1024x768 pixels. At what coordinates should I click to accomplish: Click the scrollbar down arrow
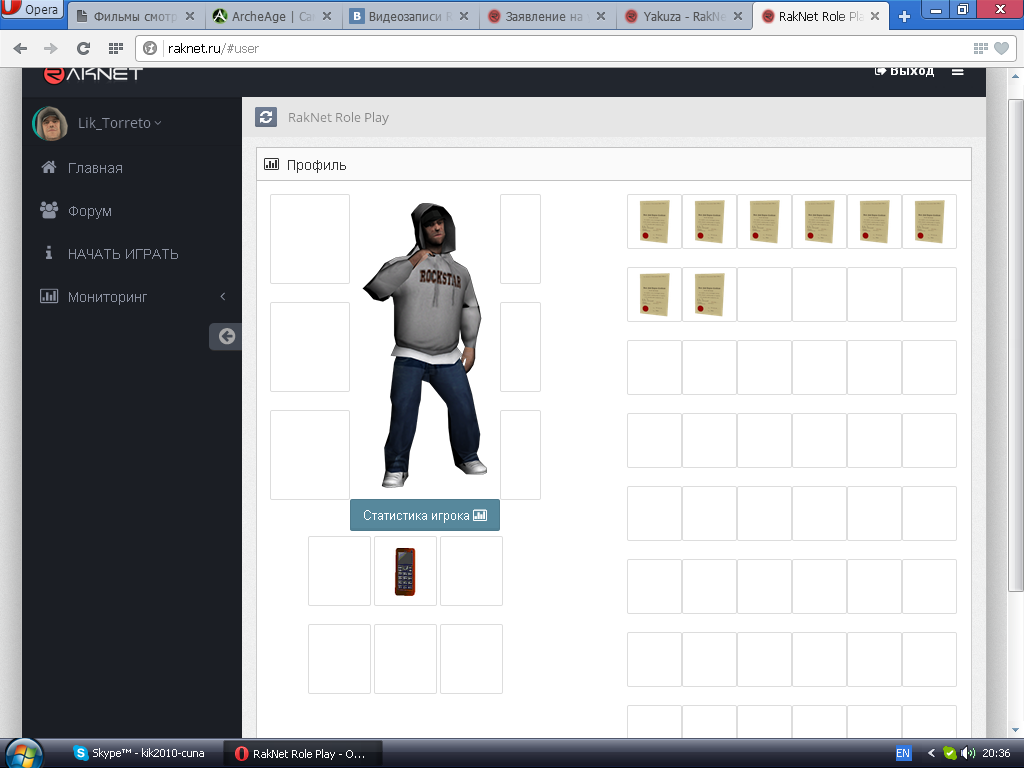tap(1015, 729)
